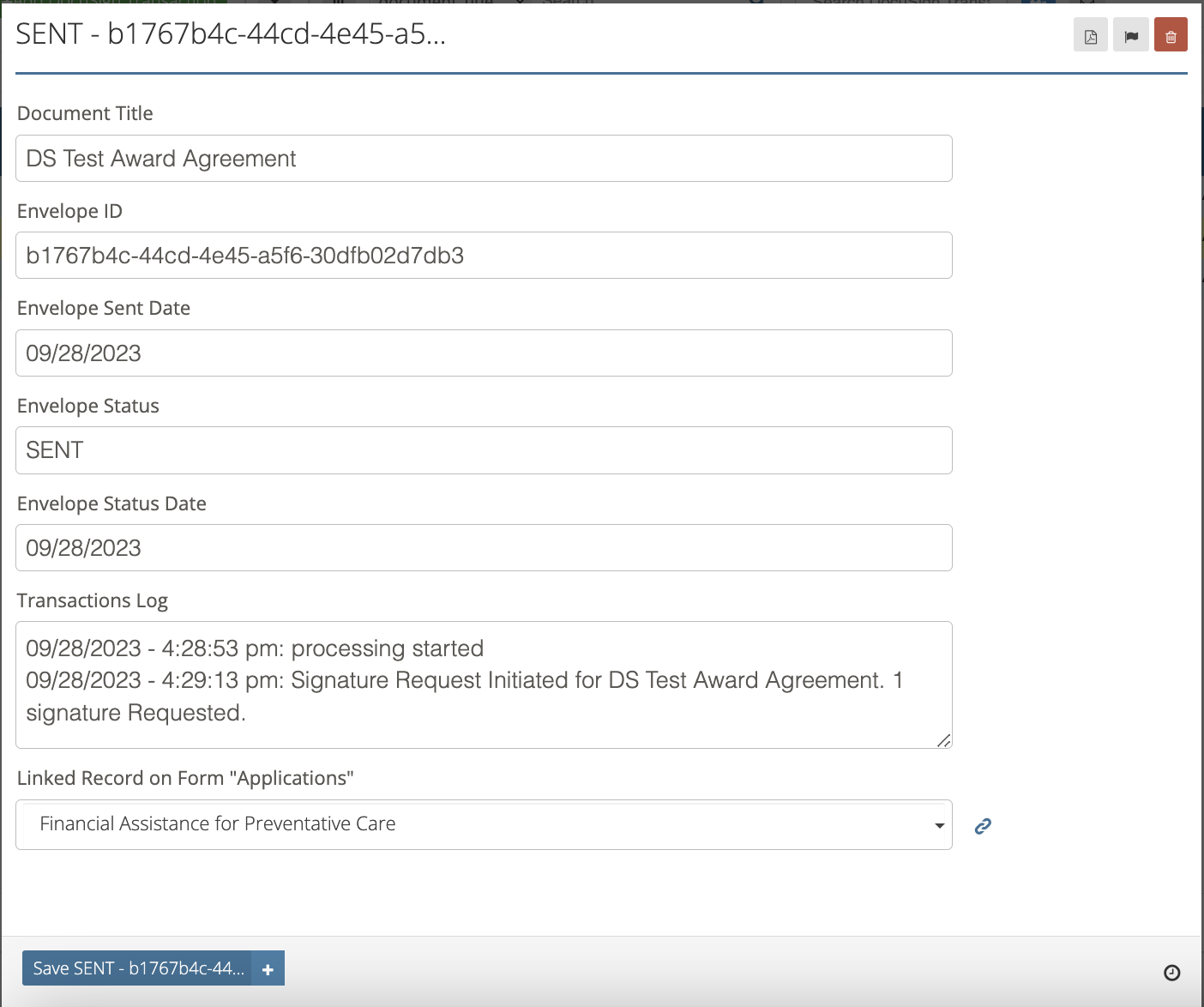
Task: Click the Envelope Sent Date field
Action: [x=484, y=353]
